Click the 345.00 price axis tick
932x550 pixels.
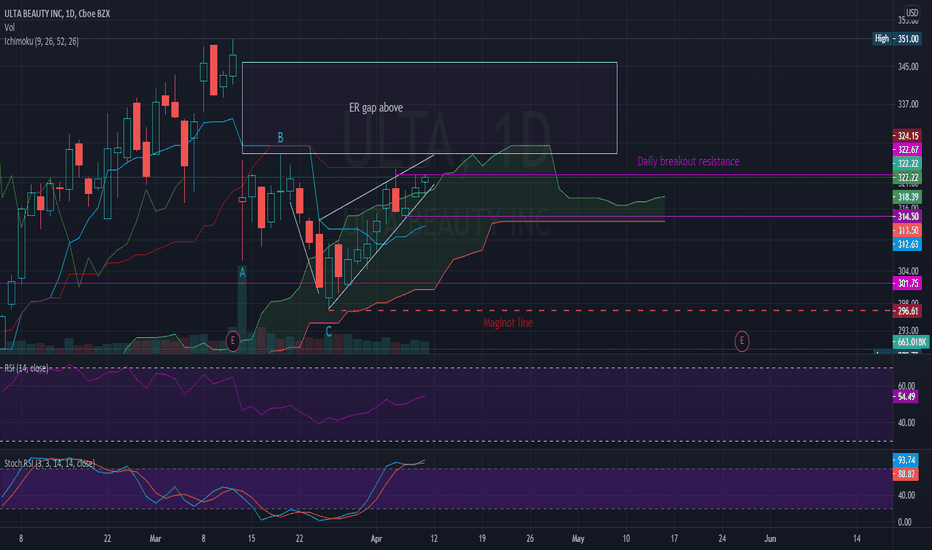pos(908,67)
